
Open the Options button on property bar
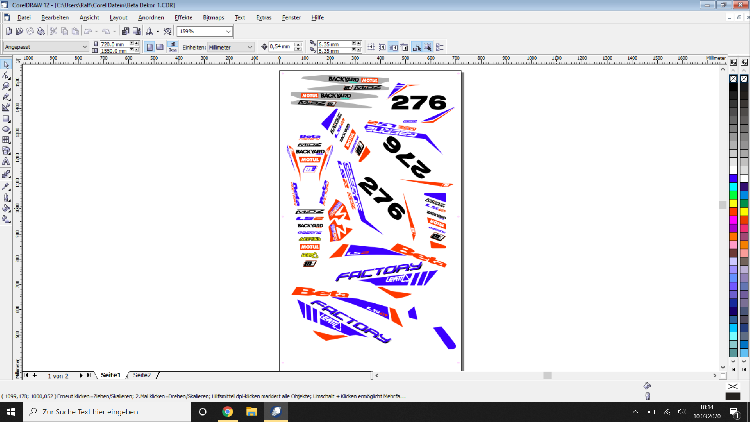pyautogui.click(x=440, y=47)
